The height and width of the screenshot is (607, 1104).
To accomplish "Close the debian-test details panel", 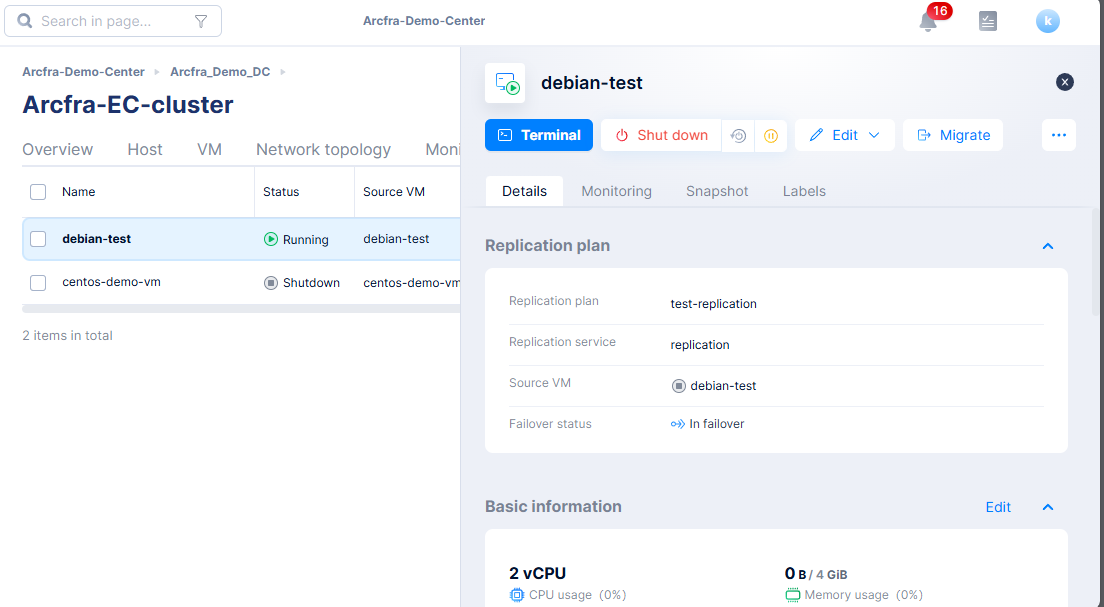I will point(1065,82).
